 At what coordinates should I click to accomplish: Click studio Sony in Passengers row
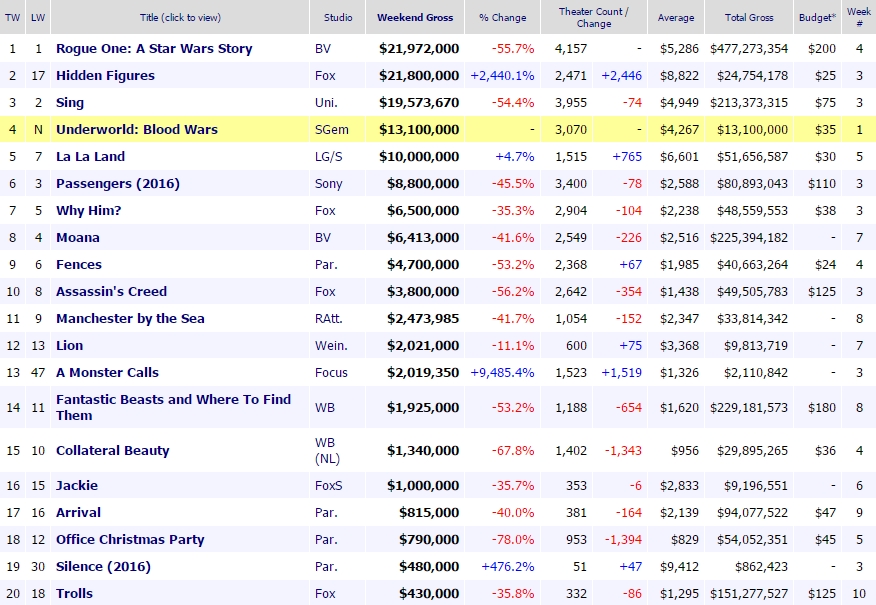coord(328,184)
